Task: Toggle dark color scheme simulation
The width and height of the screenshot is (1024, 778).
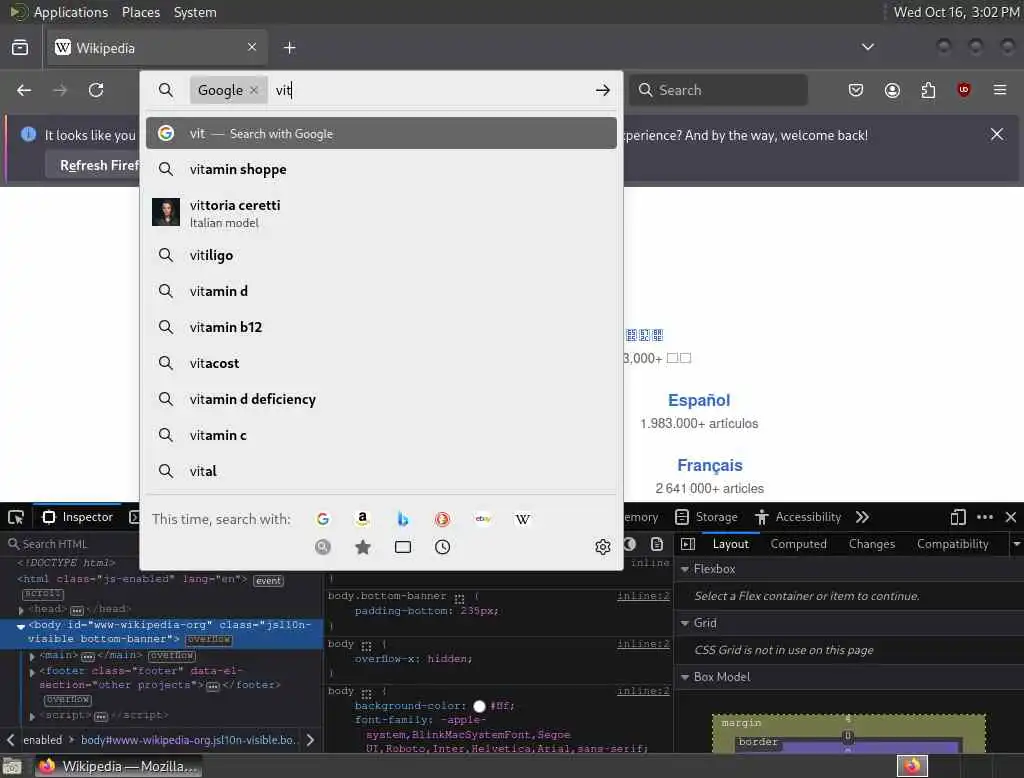Action: pos(630,544)
